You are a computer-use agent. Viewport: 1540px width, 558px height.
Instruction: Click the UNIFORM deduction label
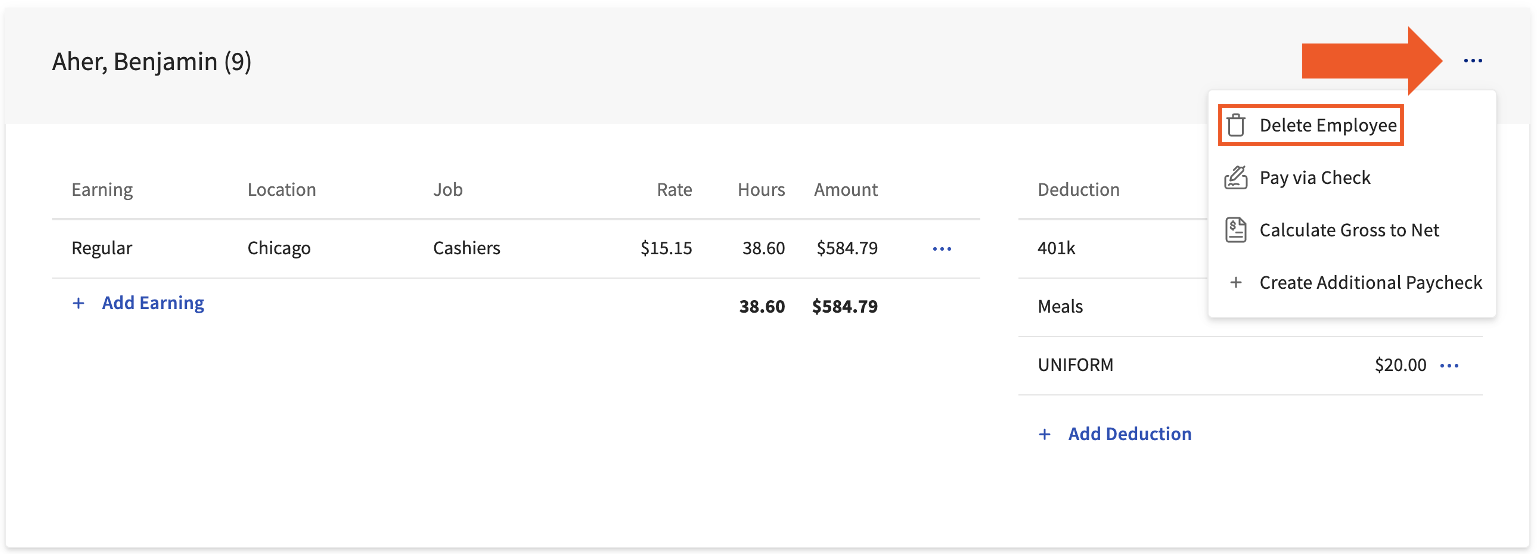pos(1076,366)
